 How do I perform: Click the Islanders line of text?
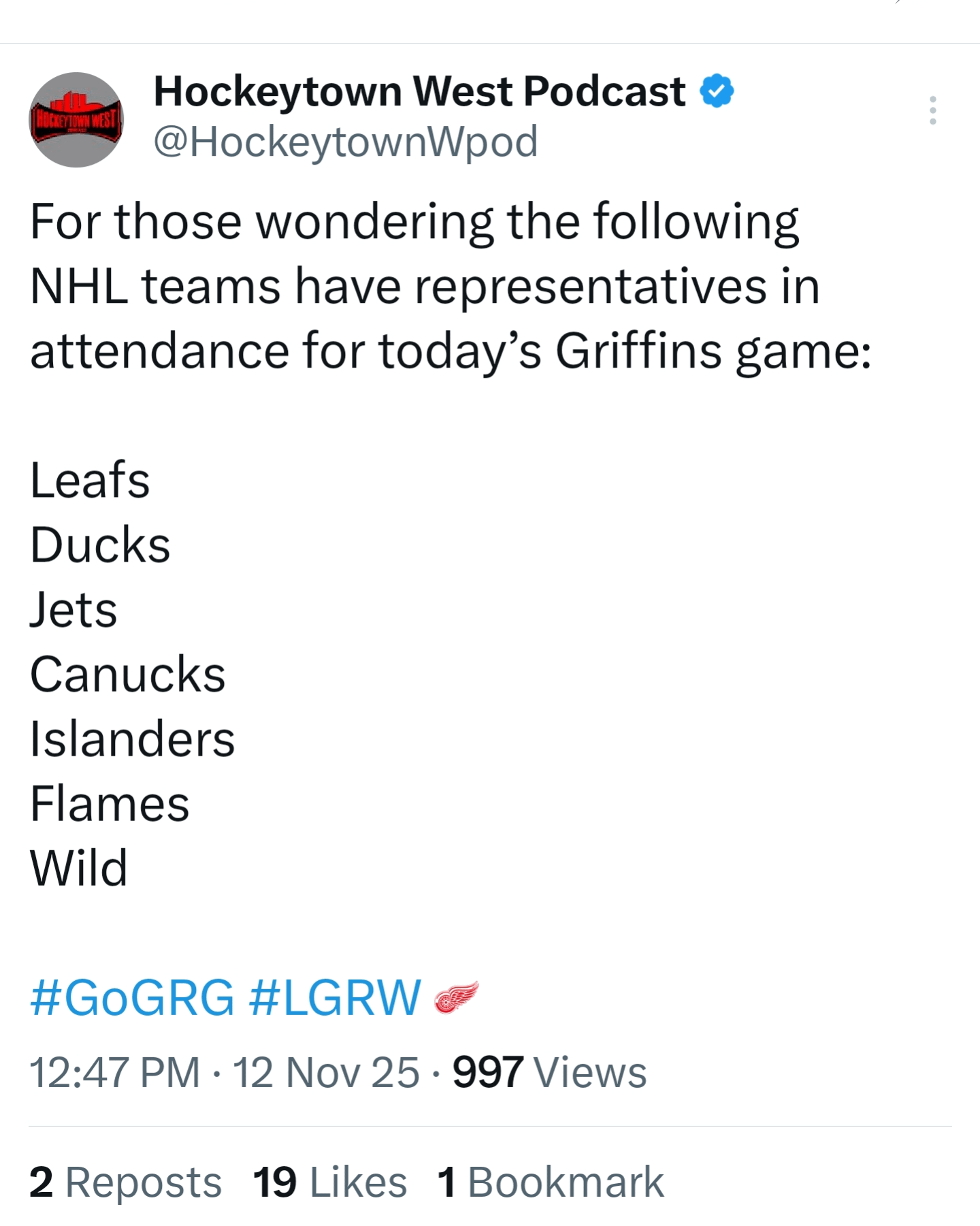[x=132, y=739]
